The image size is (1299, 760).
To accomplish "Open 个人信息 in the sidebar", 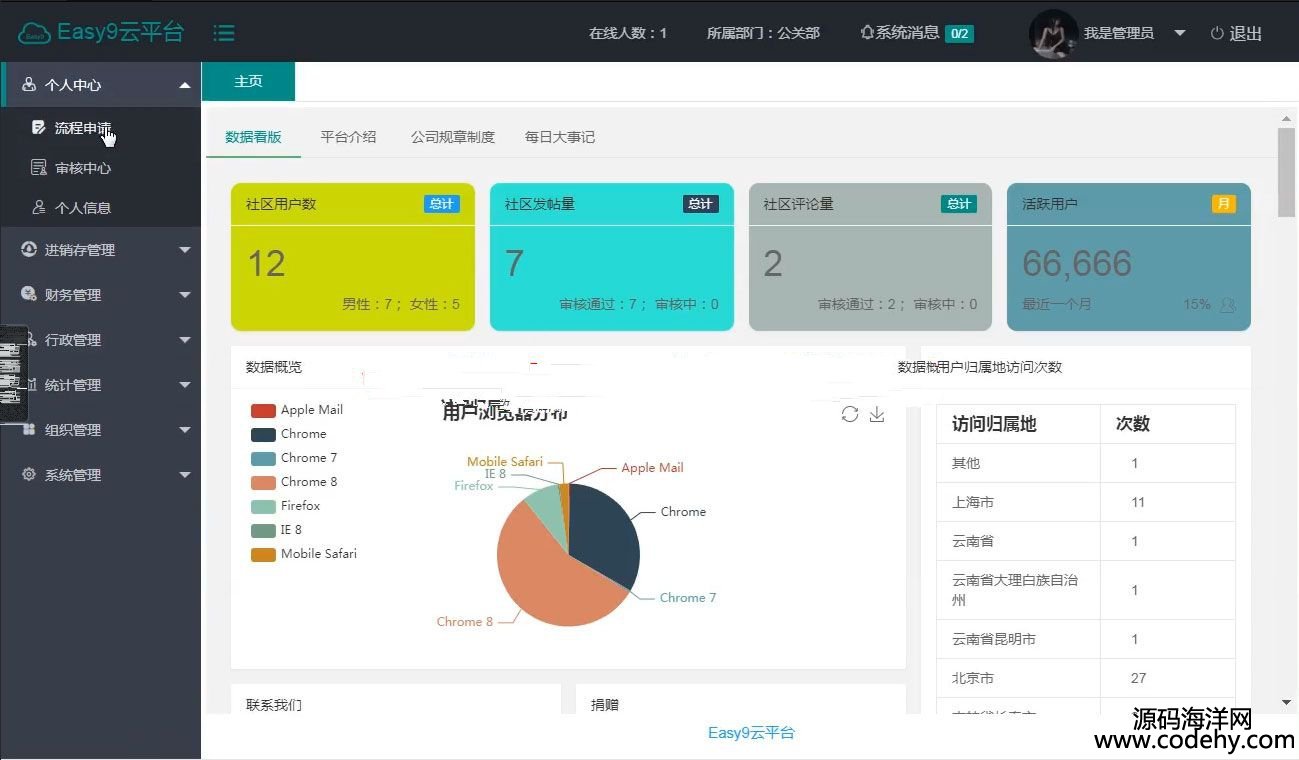I will click(82, 208).
